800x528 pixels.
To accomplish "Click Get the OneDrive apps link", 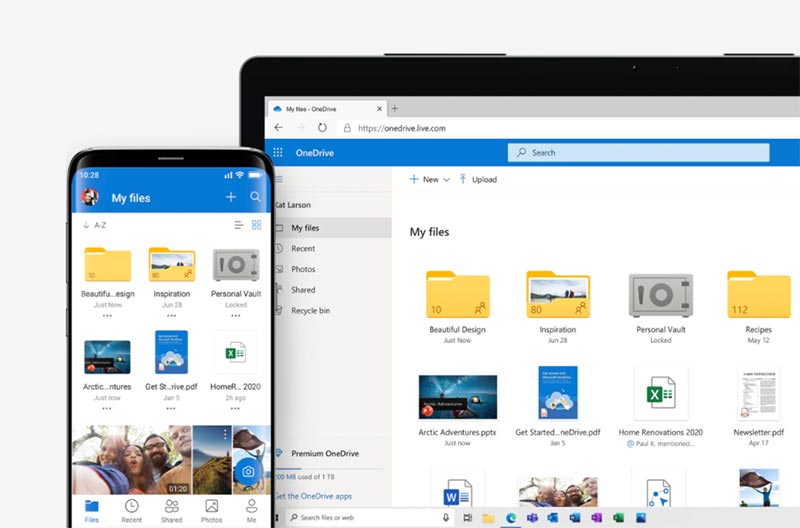I will (x=314, y=496).
